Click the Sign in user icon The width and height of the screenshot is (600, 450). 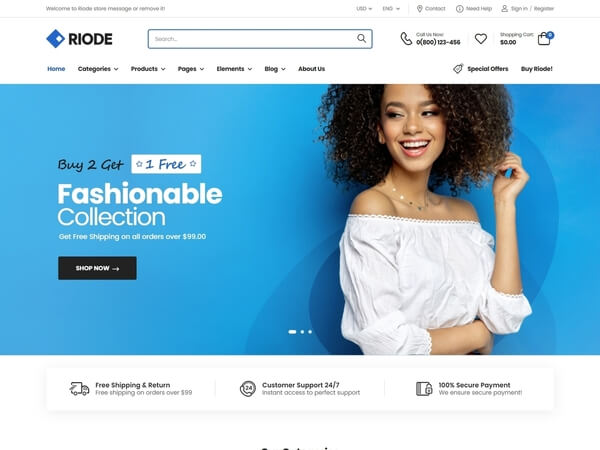coord(505,8)
